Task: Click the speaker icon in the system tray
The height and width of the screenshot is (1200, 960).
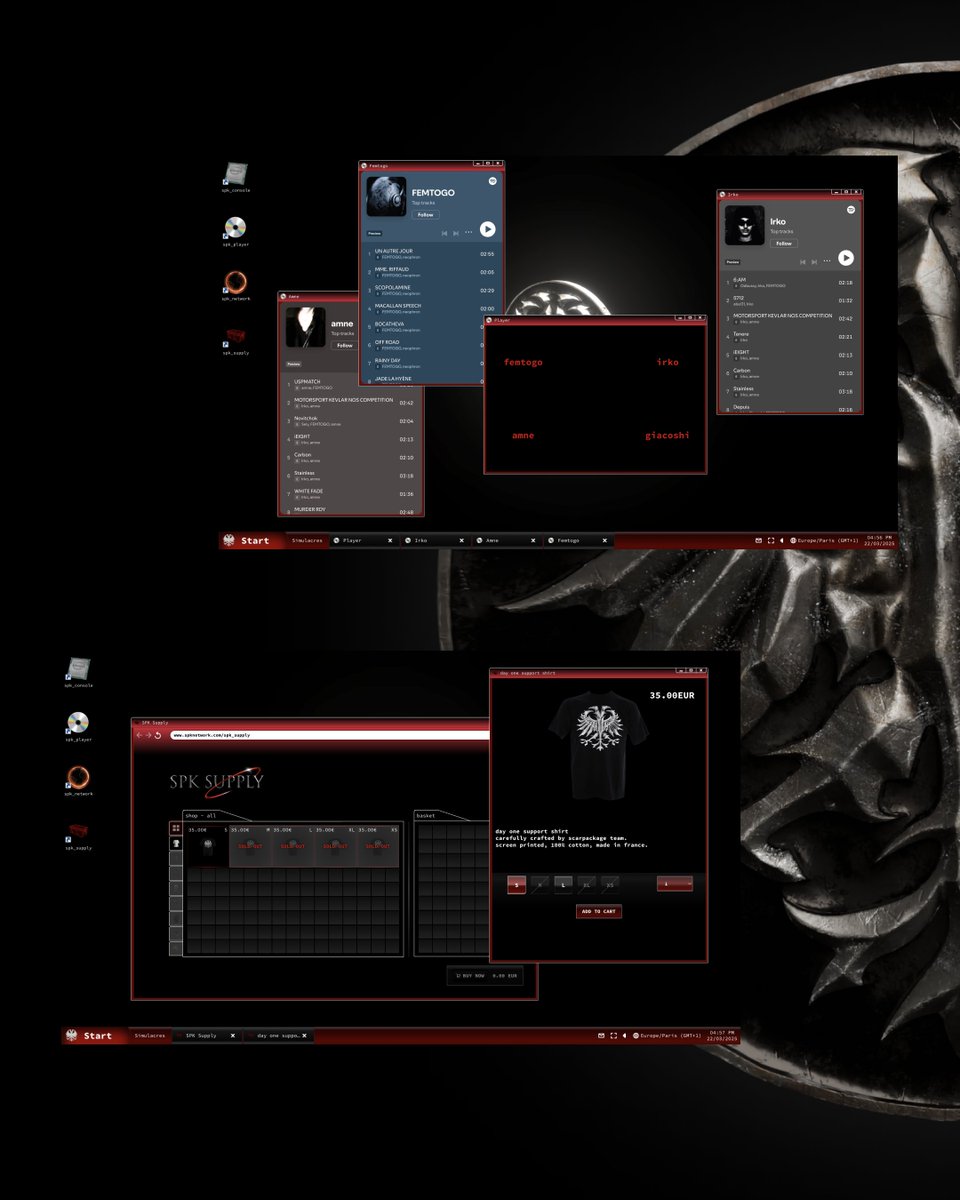Action: coord(781,540)
